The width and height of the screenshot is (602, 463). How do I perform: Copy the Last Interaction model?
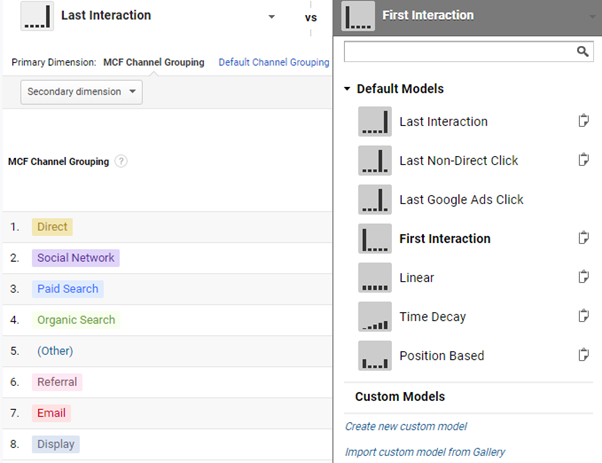pyautogui.click(x=583, y=121)
